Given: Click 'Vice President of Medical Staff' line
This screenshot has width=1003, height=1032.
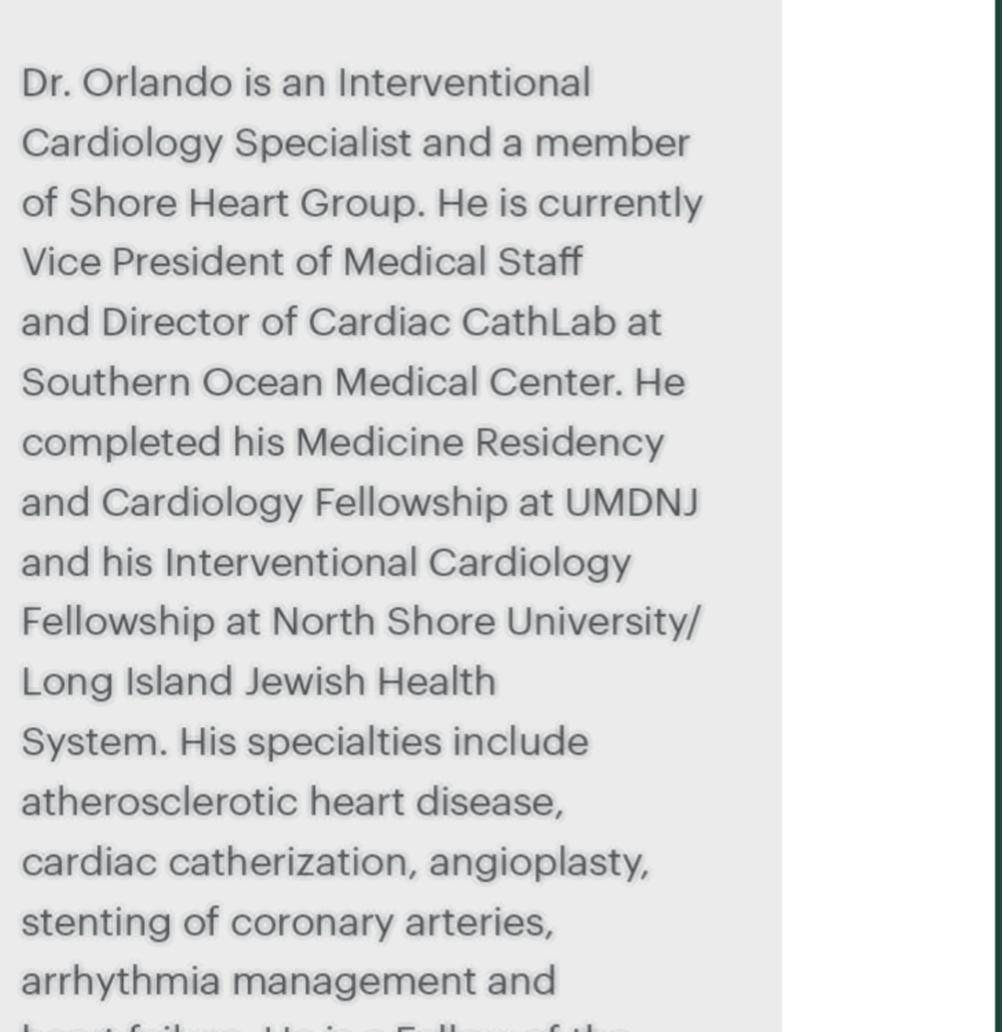Looking at the screenshot, I should click(x=301, y=263).
